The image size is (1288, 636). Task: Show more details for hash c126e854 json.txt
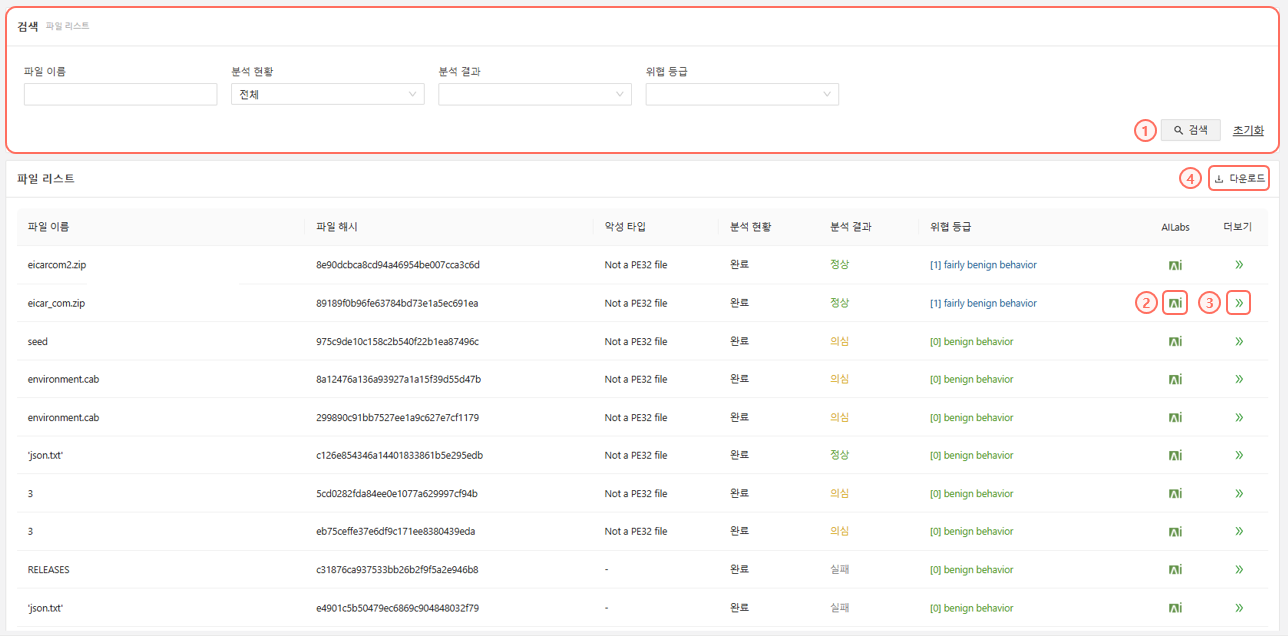[x=1238, y=455]
